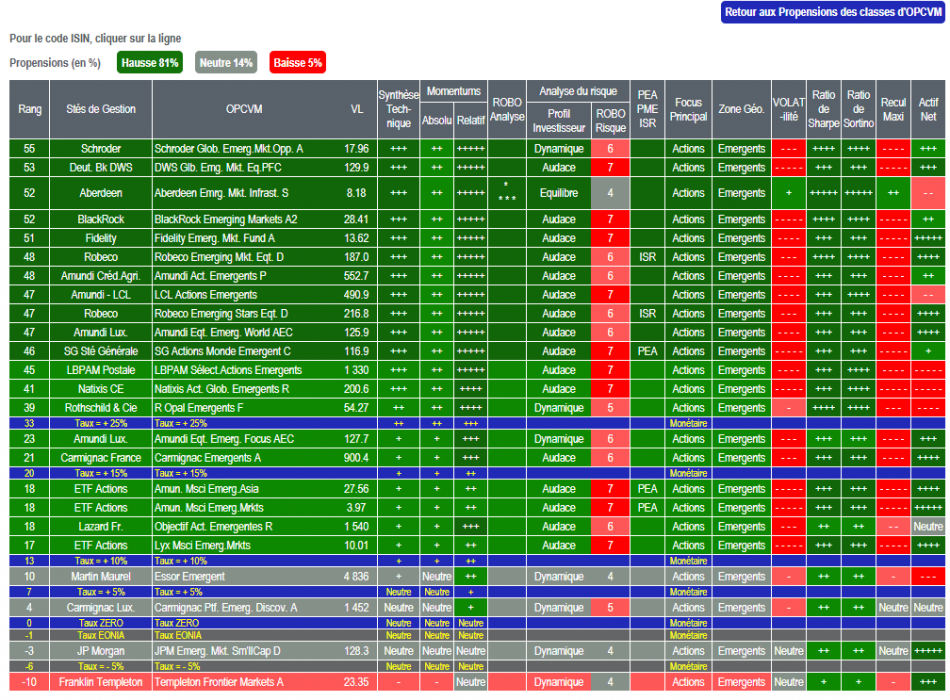Click the 4 836 VL value for Essor Emergent
950x700 pixels.
tap(357, 576)
